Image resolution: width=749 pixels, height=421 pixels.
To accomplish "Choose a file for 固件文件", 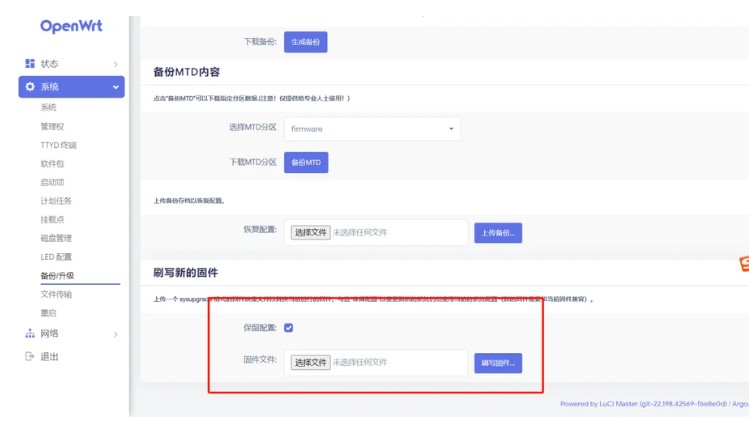I will [x=311, y=362].
